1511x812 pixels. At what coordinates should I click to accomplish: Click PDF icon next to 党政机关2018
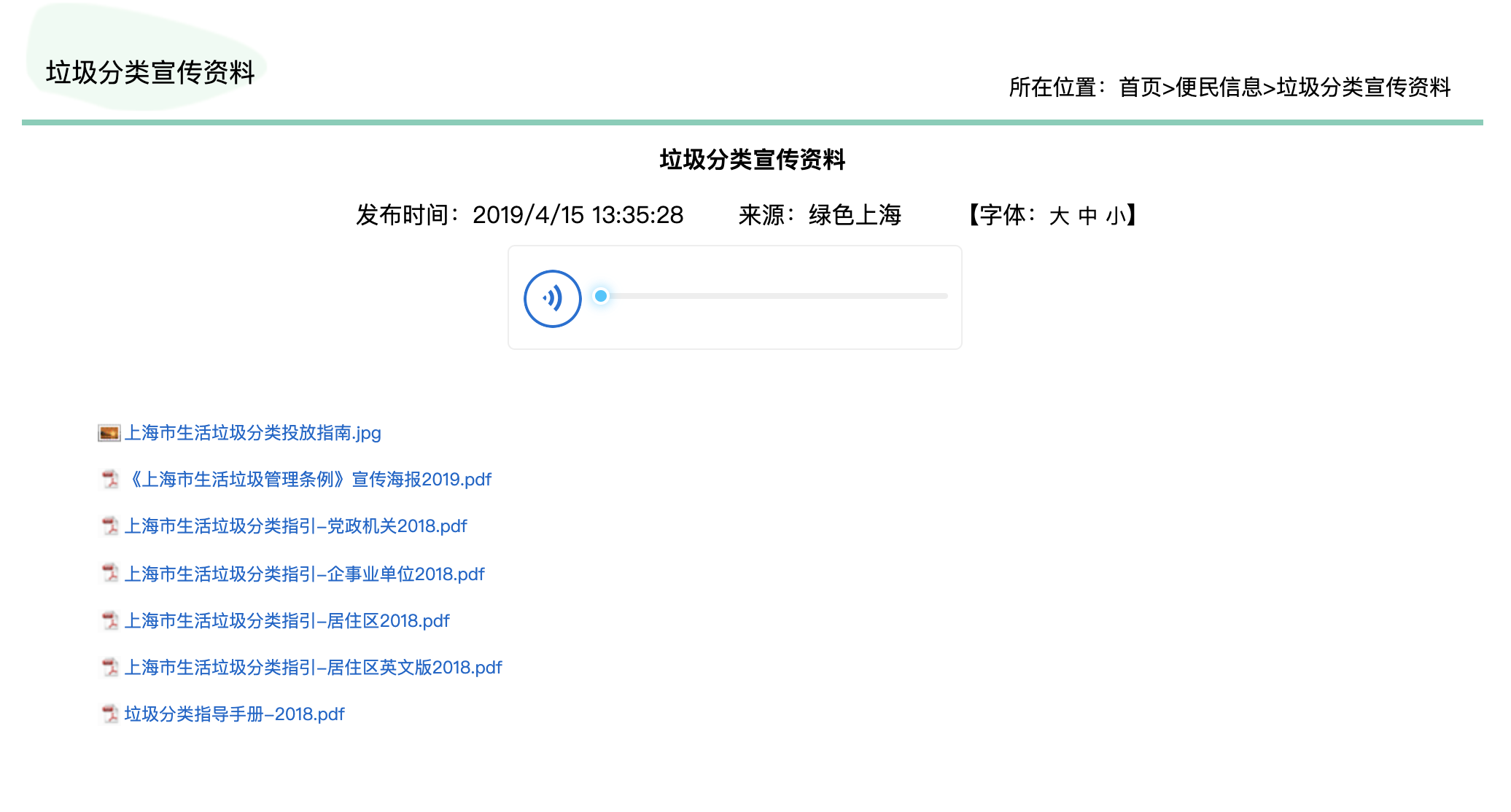click(110, 526)
